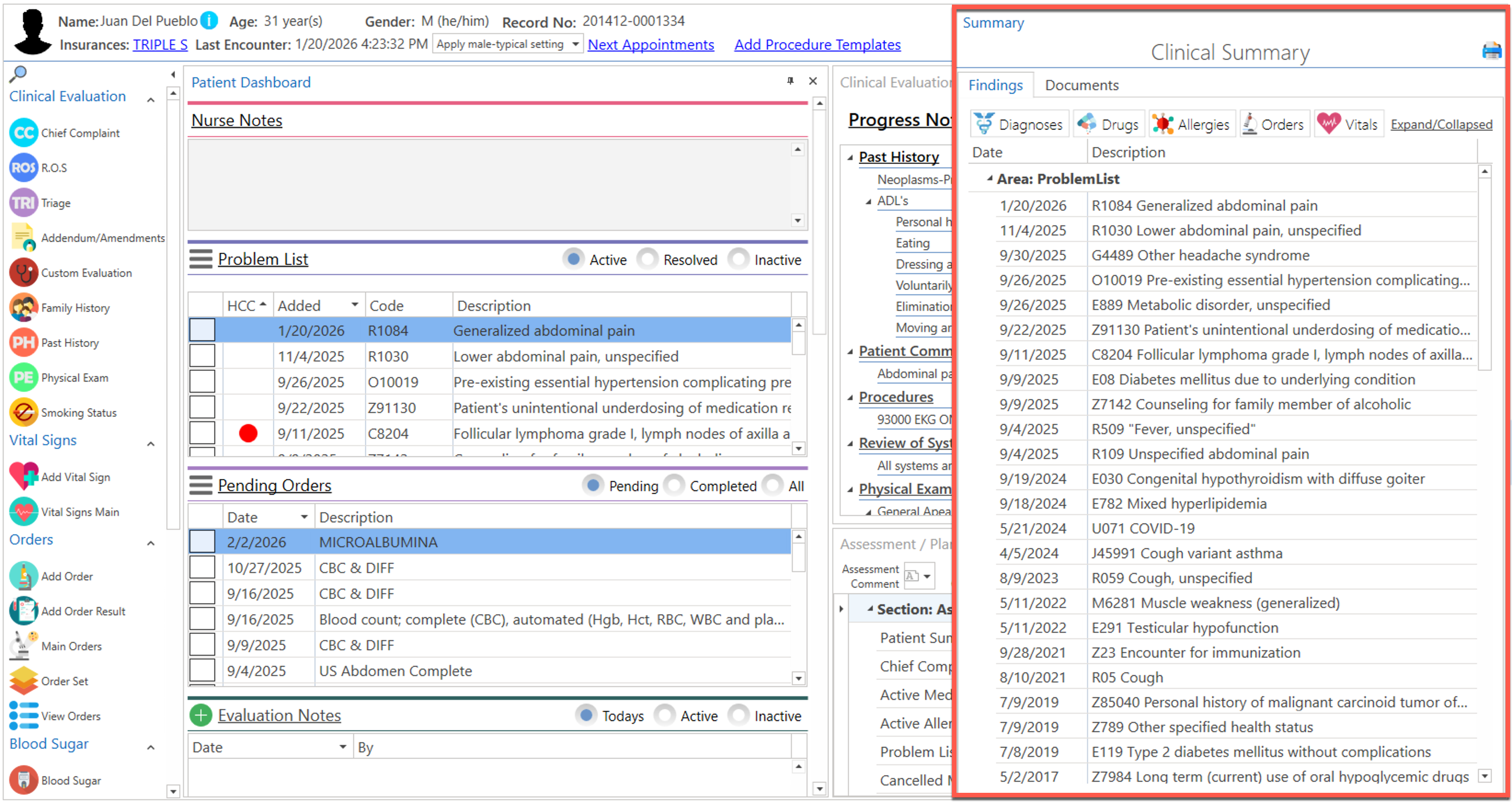Select Resolved problem list filter
The height and width of the screenshot is (802, 1512).
648,259
